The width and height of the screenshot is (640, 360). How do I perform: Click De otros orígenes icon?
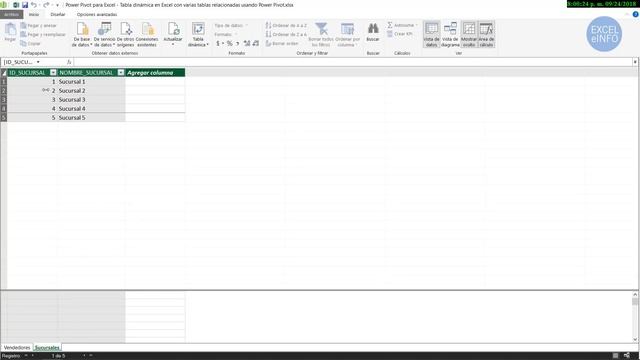(125, 29)
